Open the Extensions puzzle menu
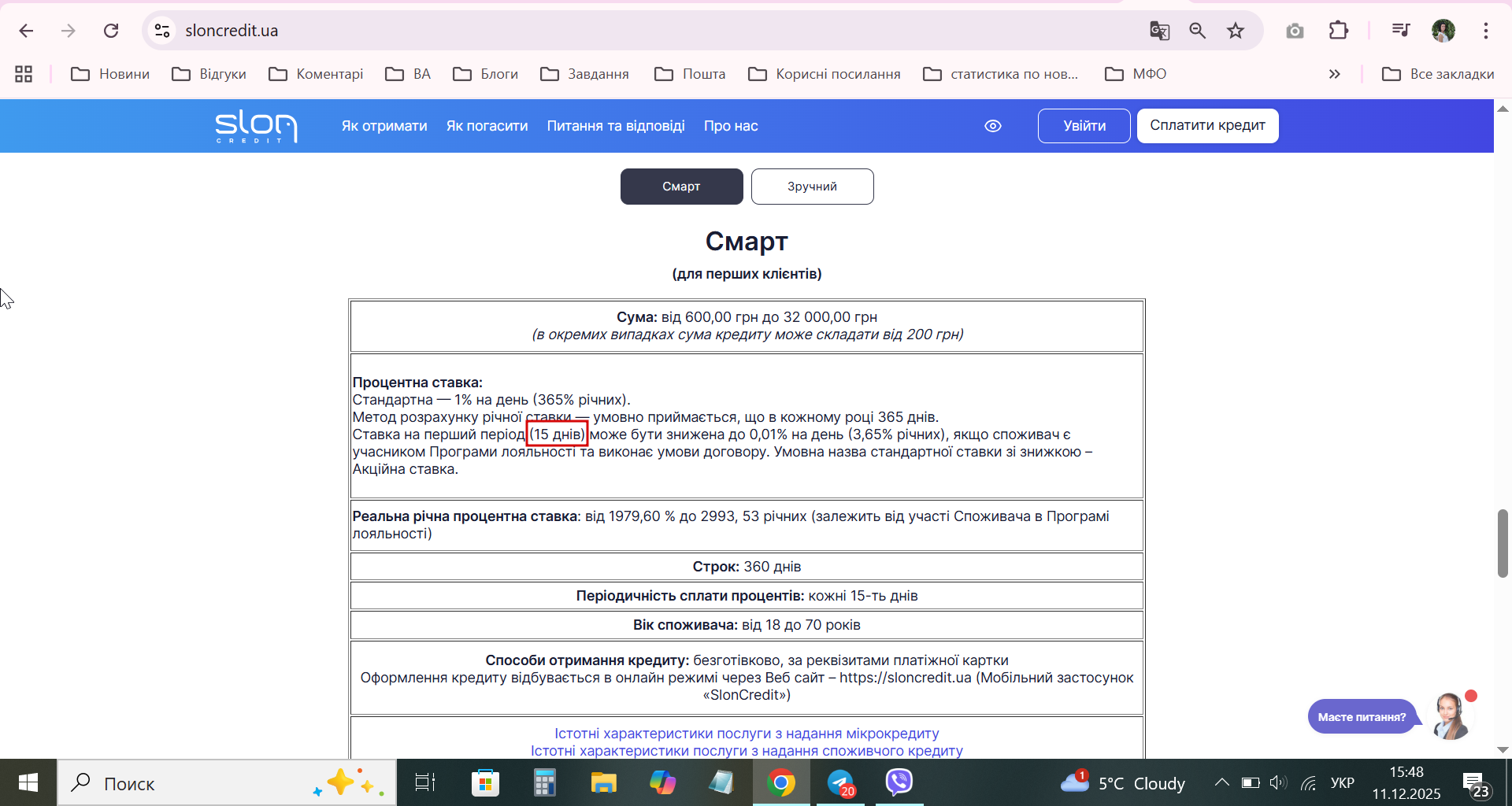This screenshot has height=806, width=1512. coord(1339,31)
